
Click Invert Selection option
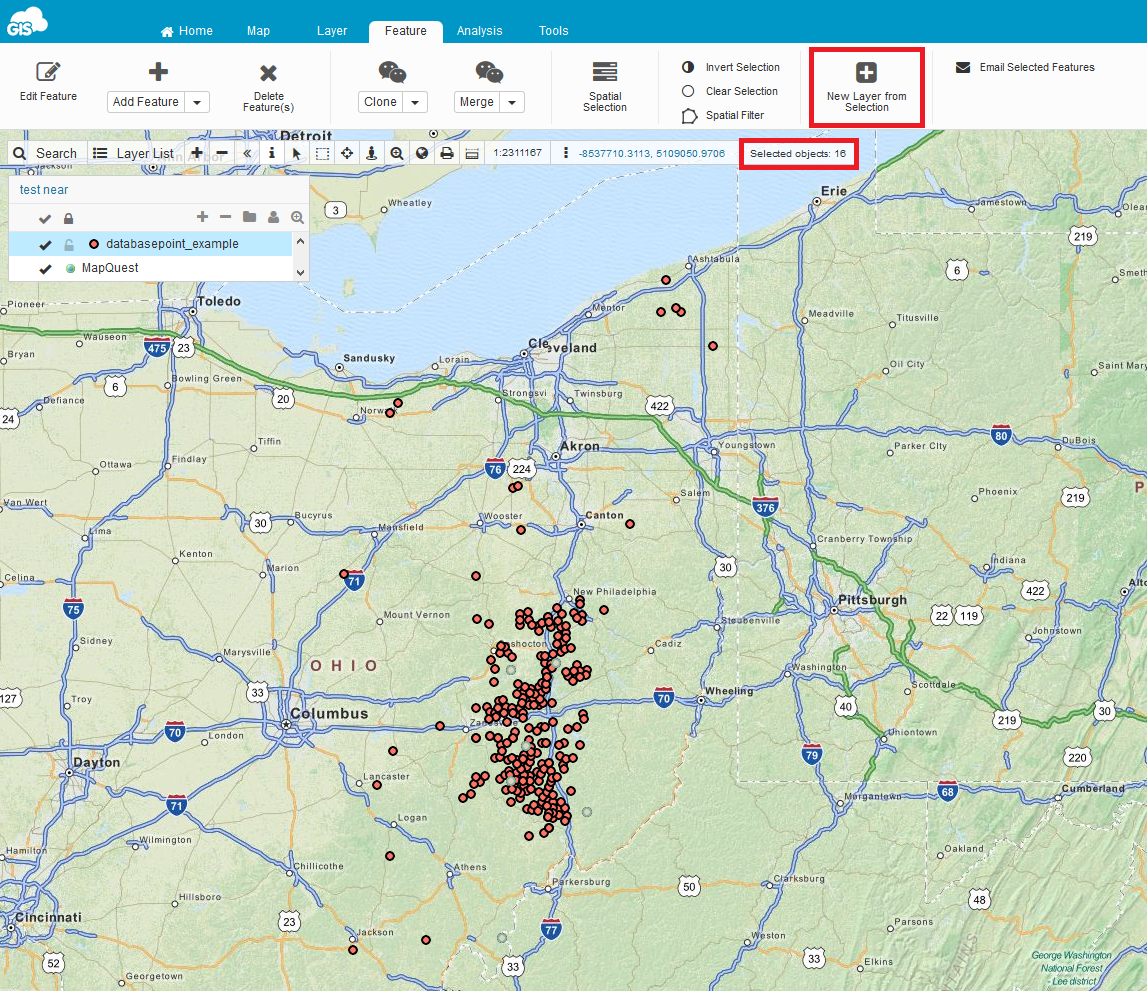pos(731,67)
